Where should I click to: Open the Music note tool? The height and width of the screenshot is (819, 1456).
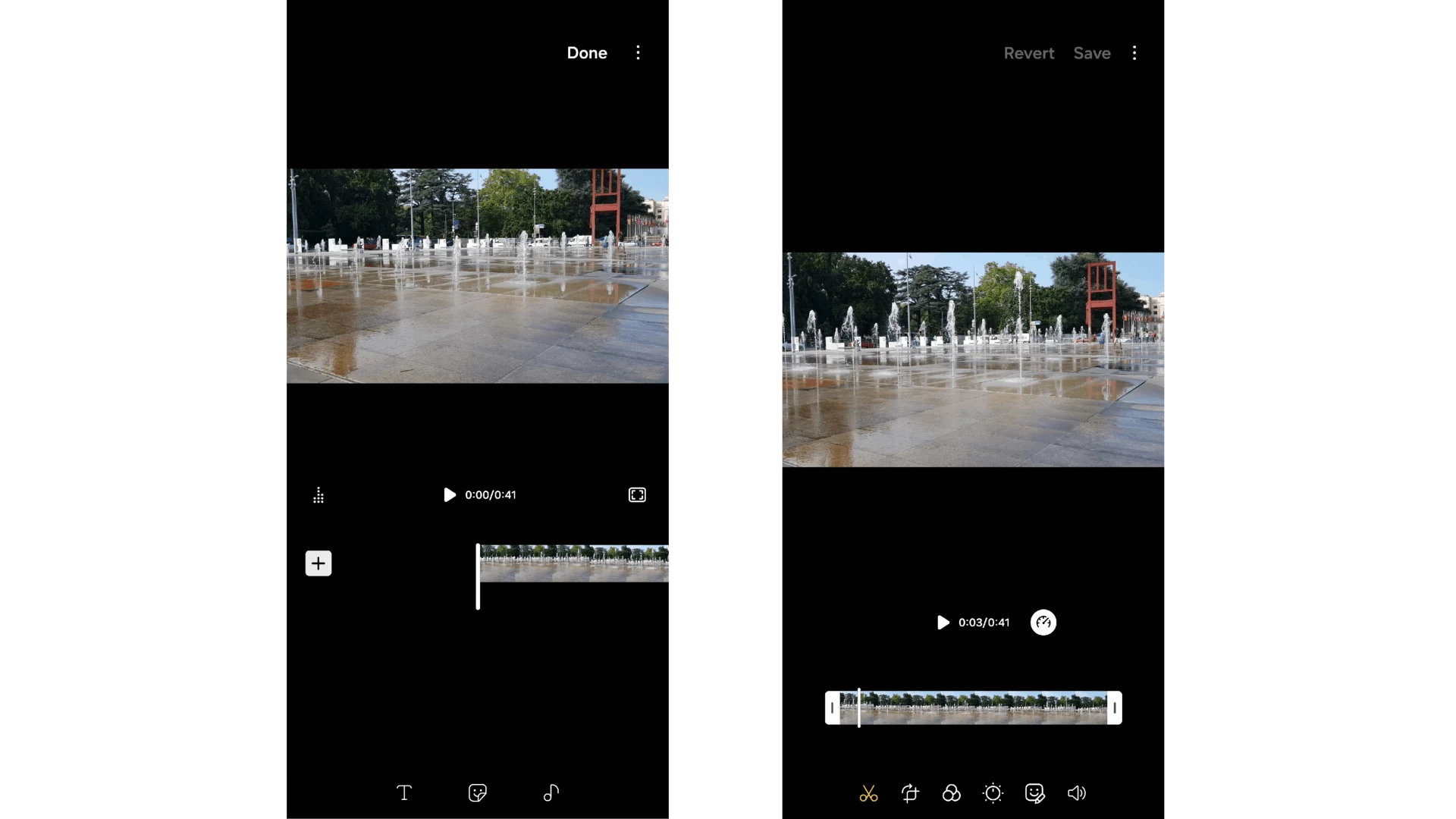coord(551,793)
